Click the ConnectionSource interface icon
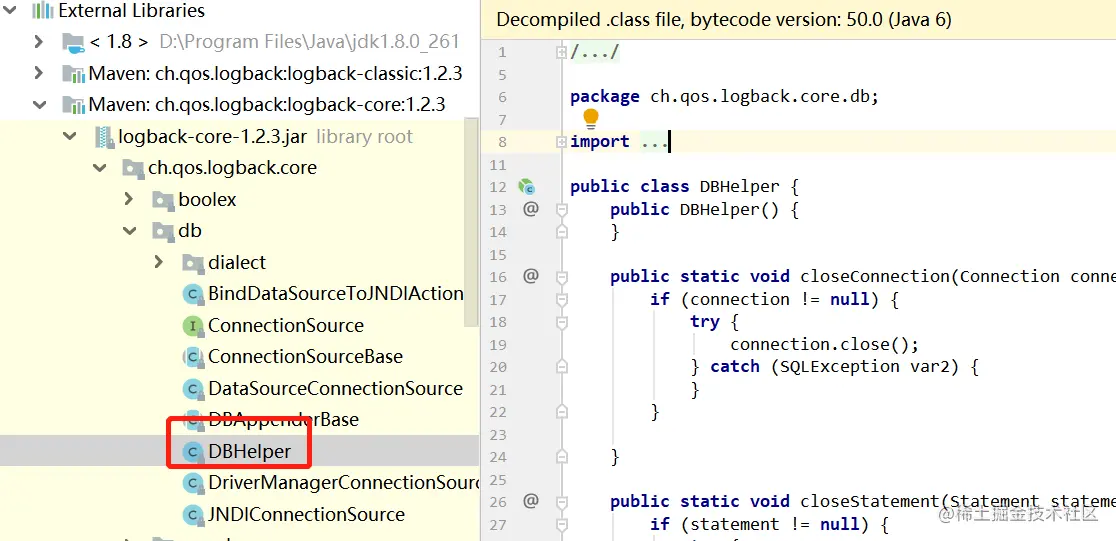 point(193,326)
